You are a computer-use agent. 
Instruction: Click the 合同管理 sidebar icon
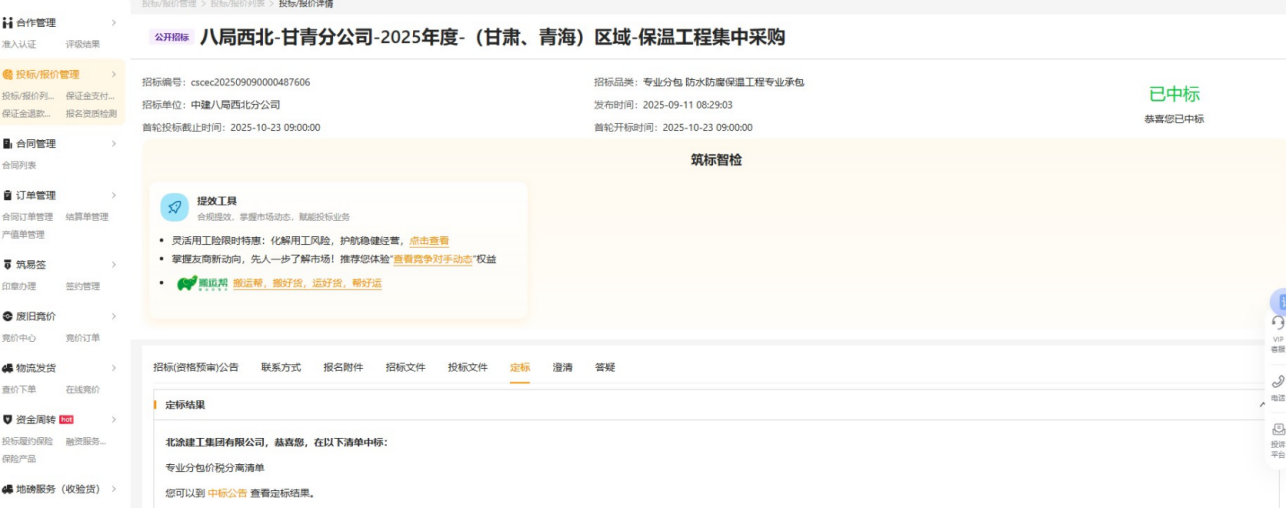(x=8, y=144)
